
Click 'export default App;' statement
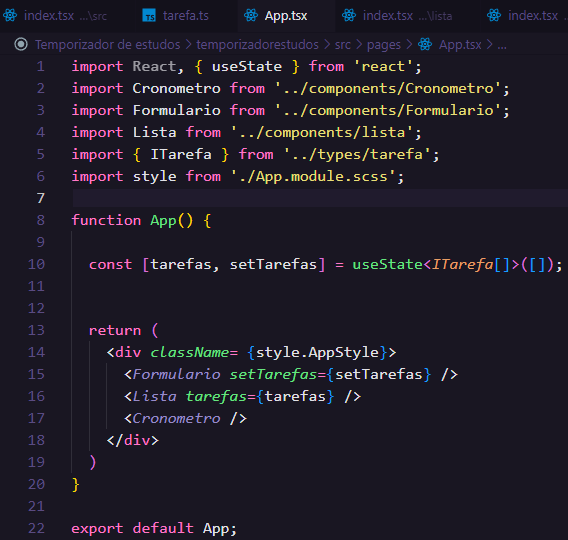coord(154,529)
